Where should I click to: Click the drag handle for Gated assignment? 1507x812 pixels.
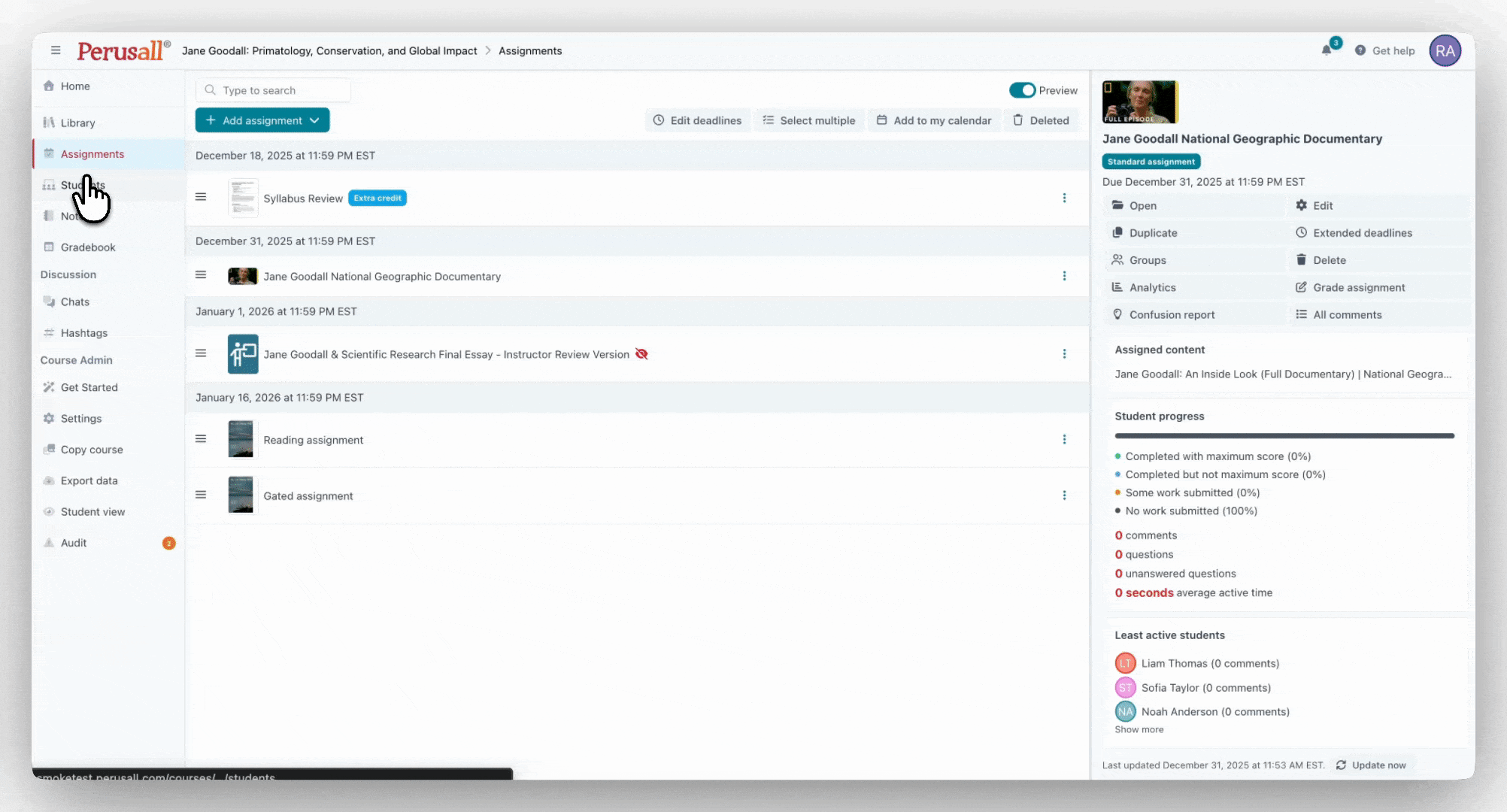click(x=201, y=495)
